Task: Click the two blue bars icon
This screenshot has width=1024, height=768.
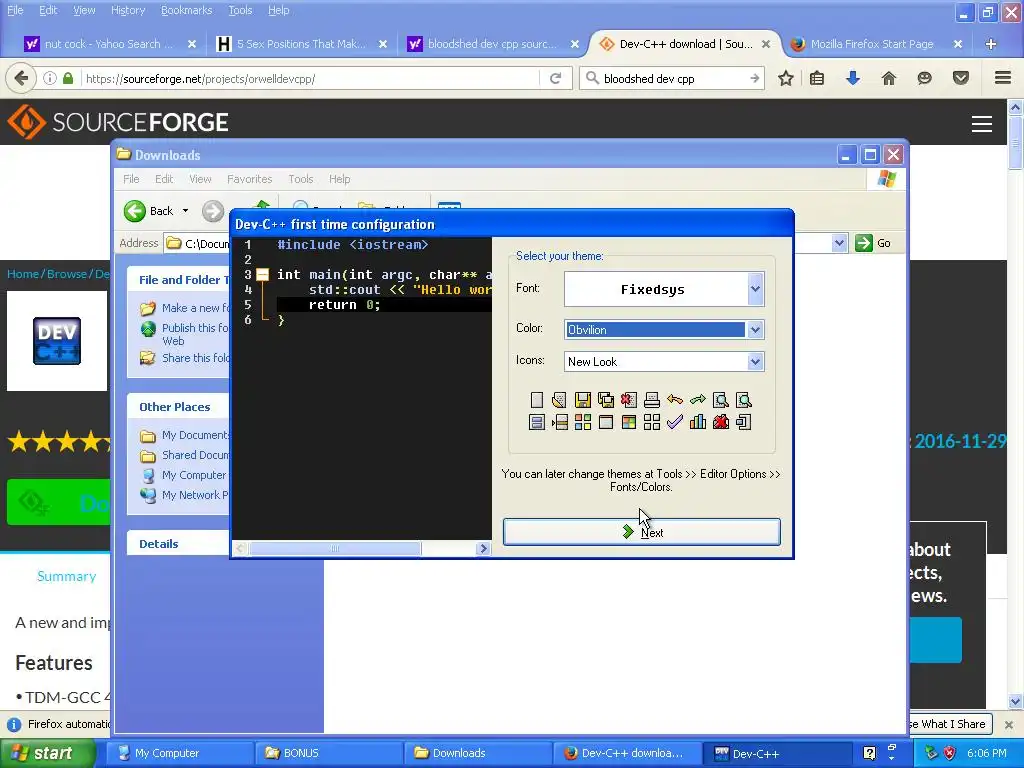Action: (x=537, y=423)
